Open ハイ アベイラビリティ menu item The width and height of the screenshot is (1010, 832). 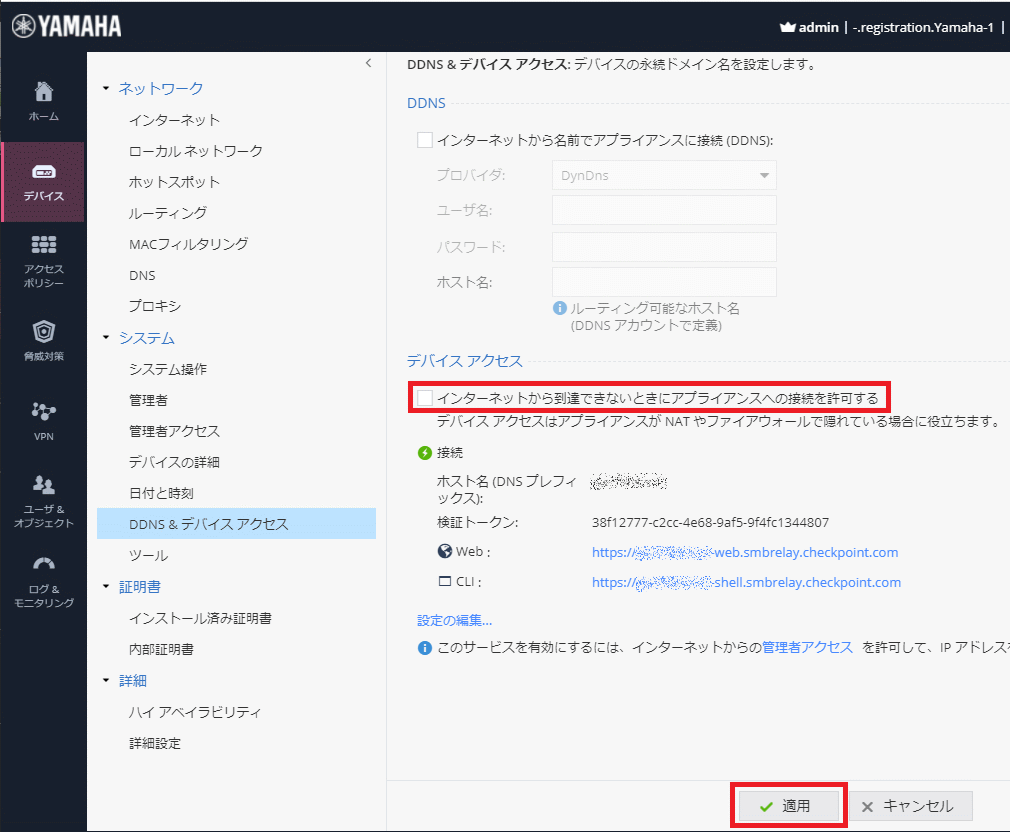click(x=195, y=712)
